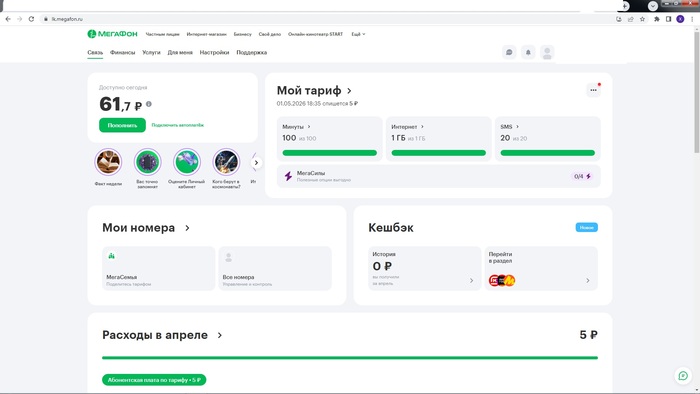This screenshot has height=394, width=700.
Task: Open the МегаСемья card
Action: point(158,269)
